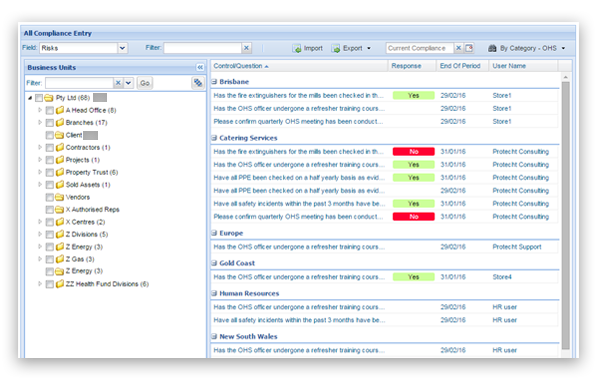Open the Field Risks dropdown
Viewport: 600px width, 380px height.
(122, 48)
